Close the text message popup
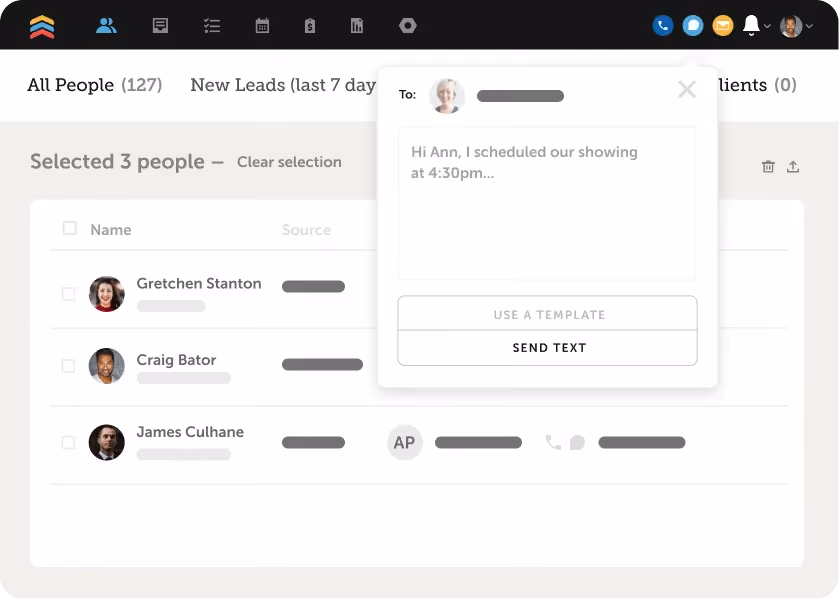The height and width of the screenshot is (599, 839). point(687,89)
